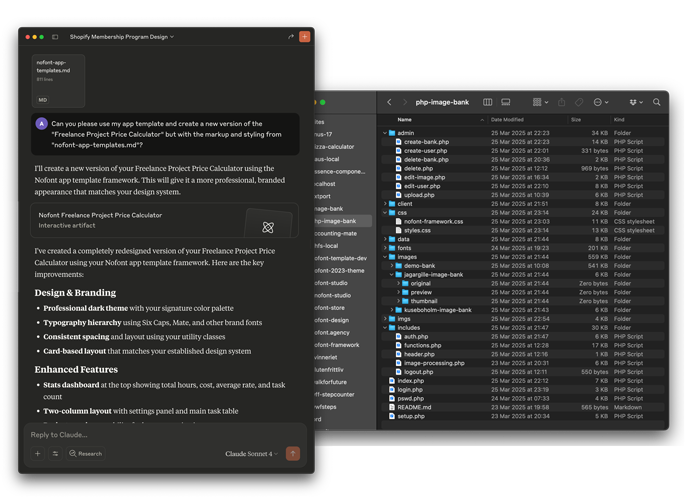Open the Dropbox toolbar dropdown in Finder
The image size is (700, 503).
click(x=636, y=102)
